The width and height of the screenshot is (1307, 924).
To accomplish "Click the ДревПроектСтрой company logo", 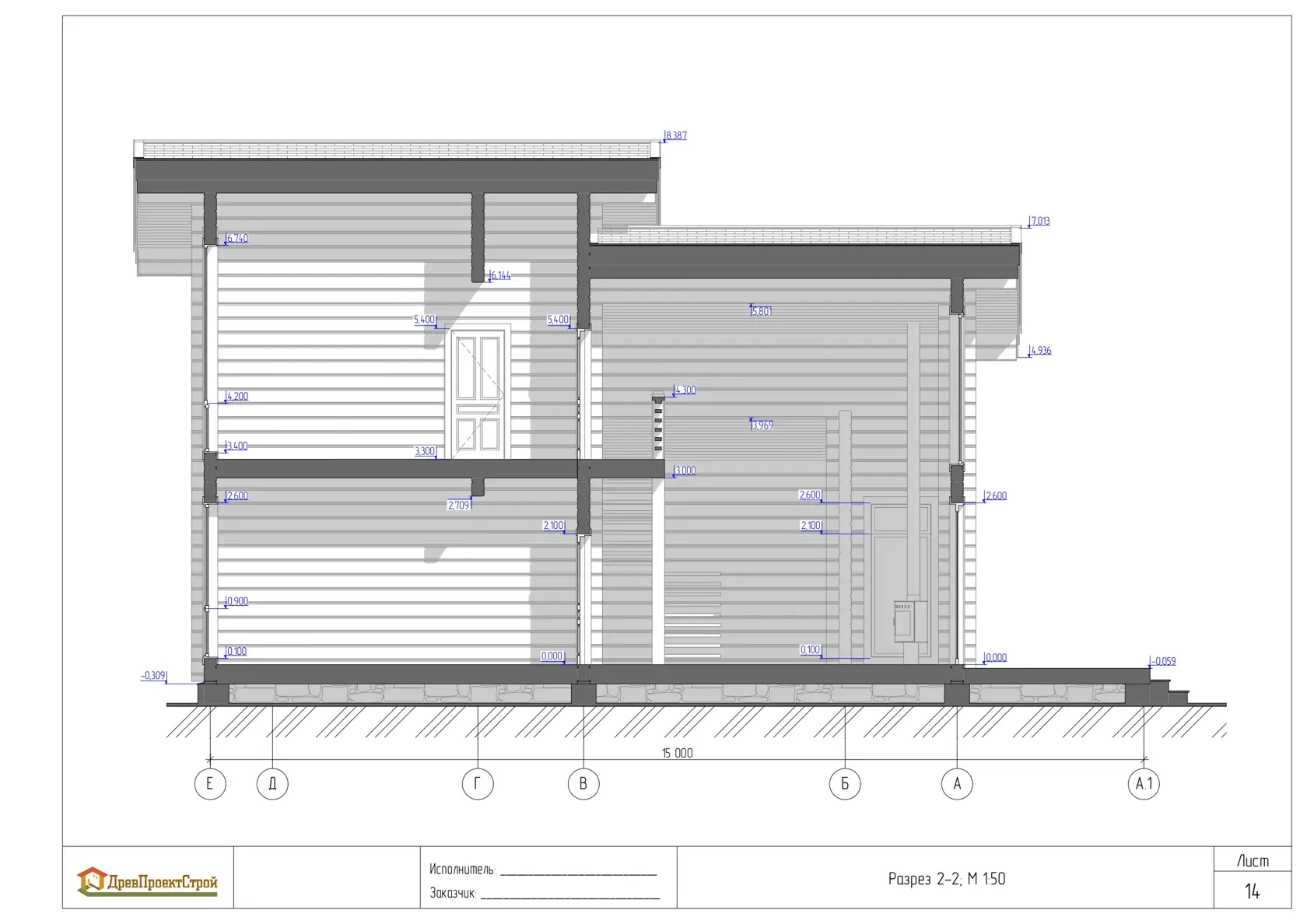I will 147,881.
